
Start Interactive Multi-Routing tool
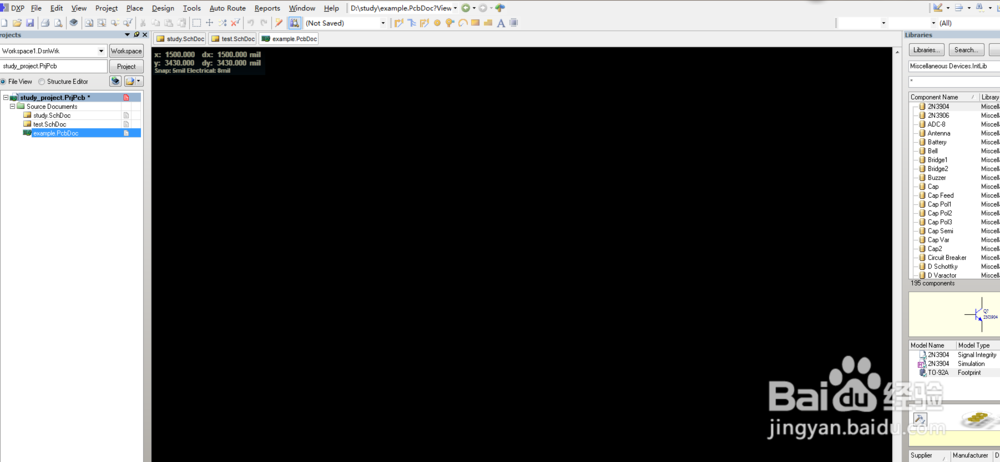424,23
